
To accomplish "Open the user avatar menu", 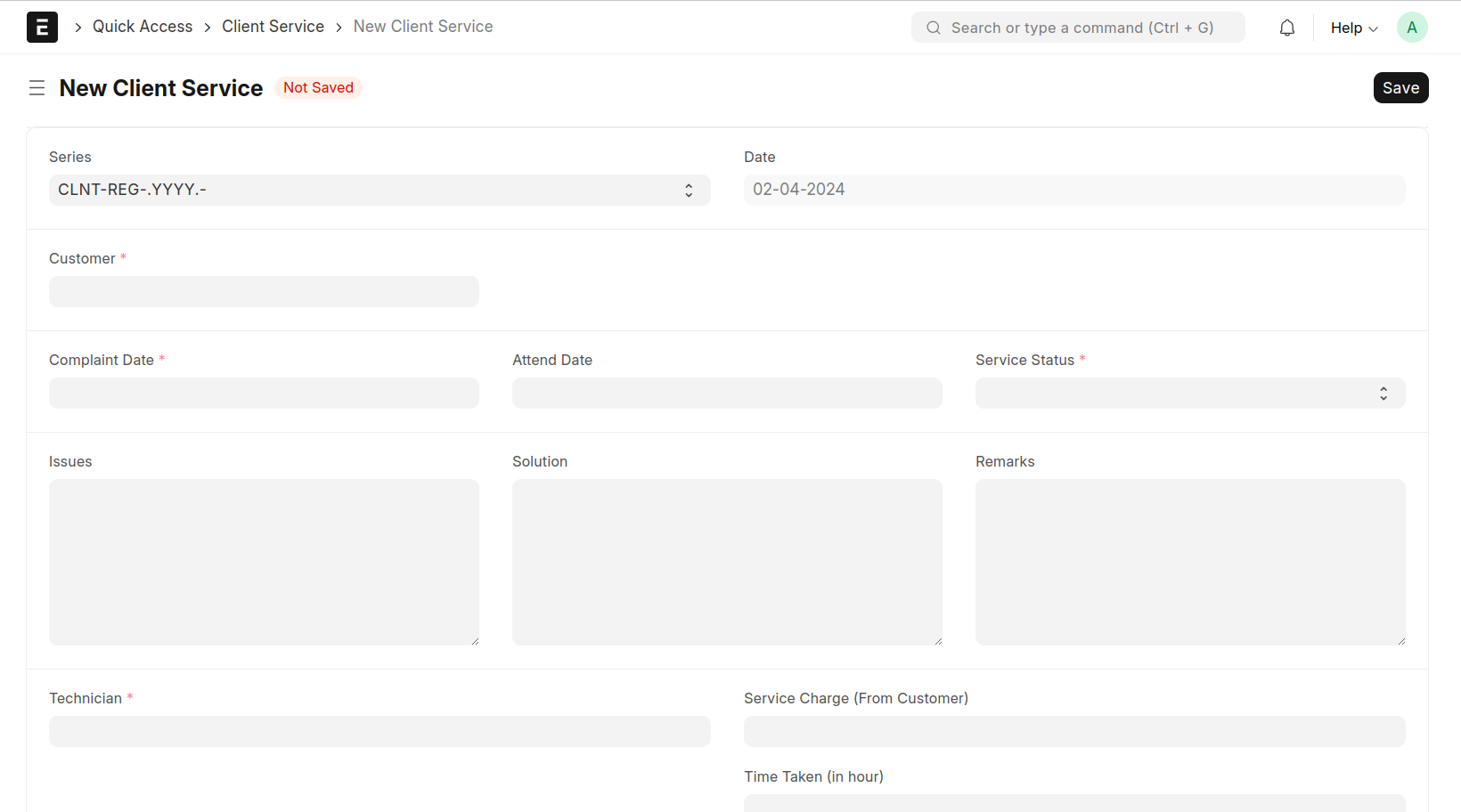I will [x=1411, y=28].
